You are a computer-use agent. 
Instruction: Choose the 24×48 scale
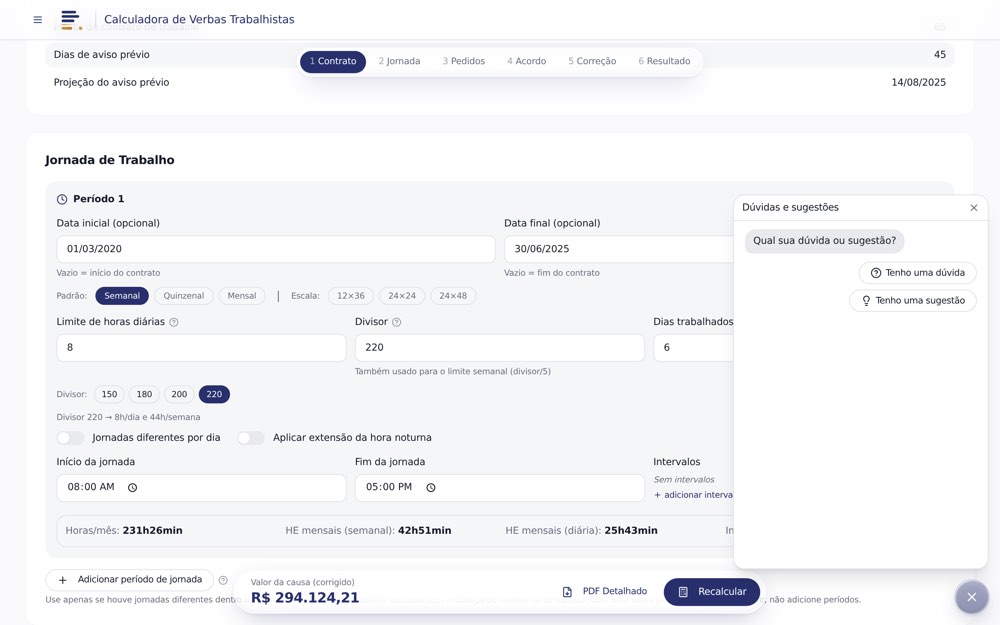(x=453, y=296)
